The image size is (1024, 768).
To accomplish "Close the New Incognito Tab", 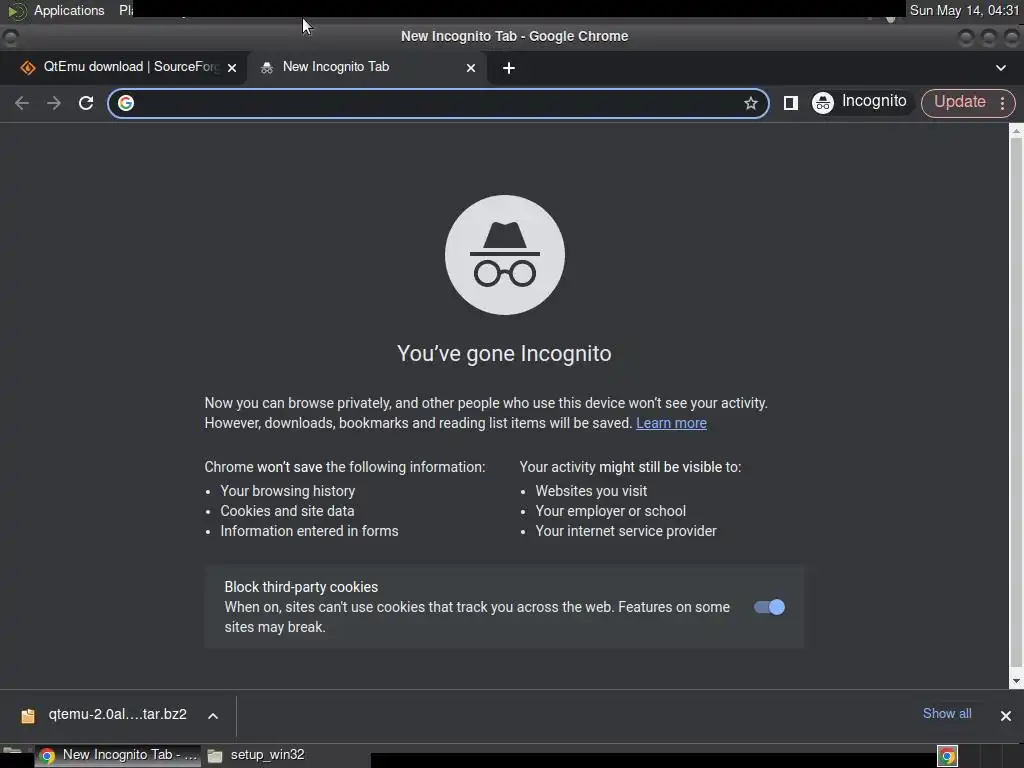I will click(x=471, y=68).
